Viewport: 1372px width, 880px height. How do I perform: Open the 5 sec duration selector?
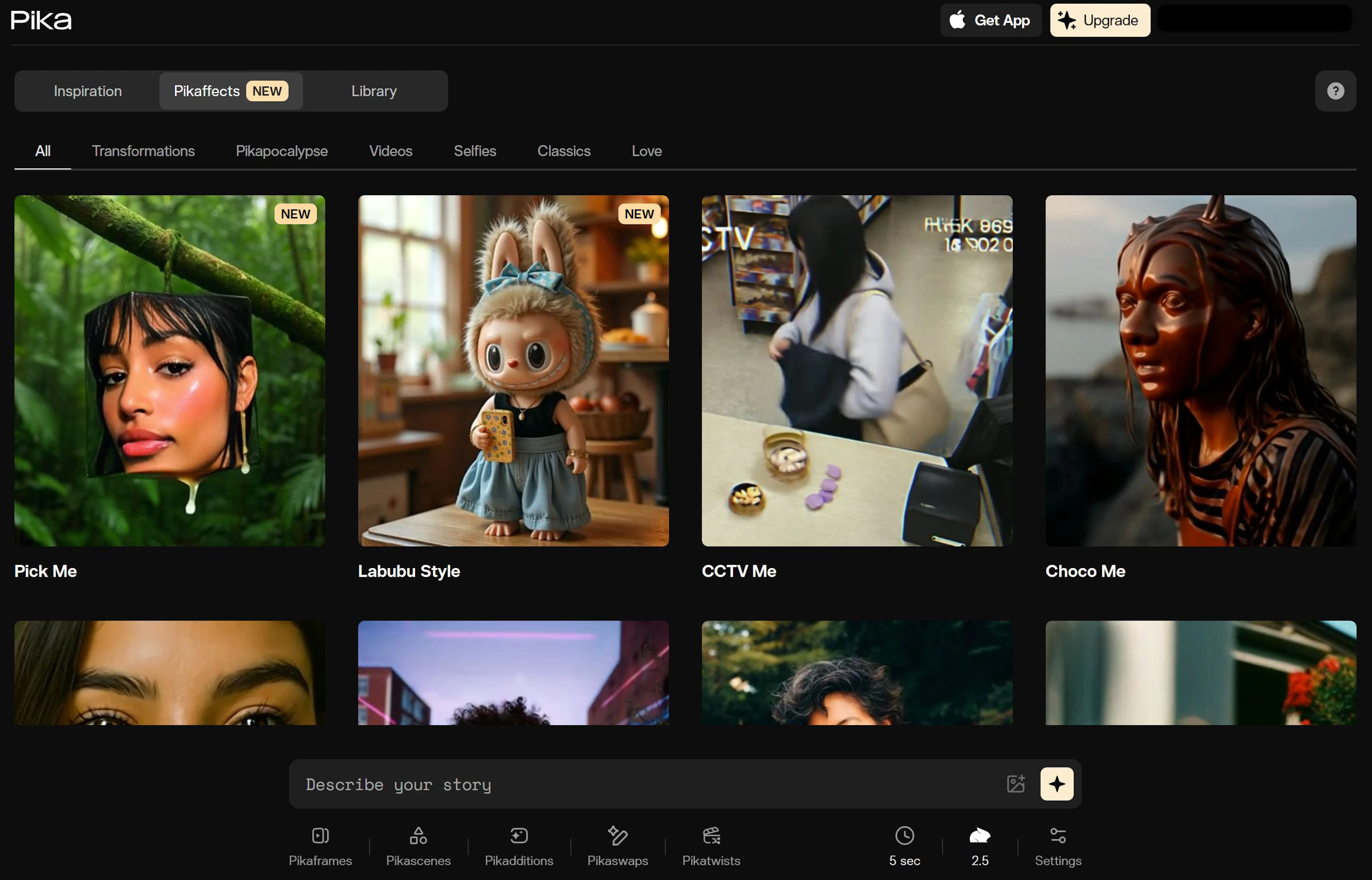pyautogui.click(x=904, y=846)
